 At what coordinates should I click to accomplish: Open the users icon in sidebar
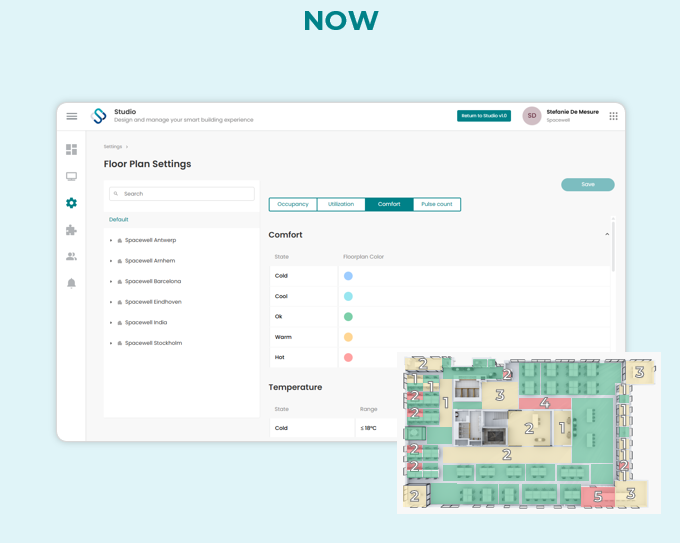tap(72, 256)
